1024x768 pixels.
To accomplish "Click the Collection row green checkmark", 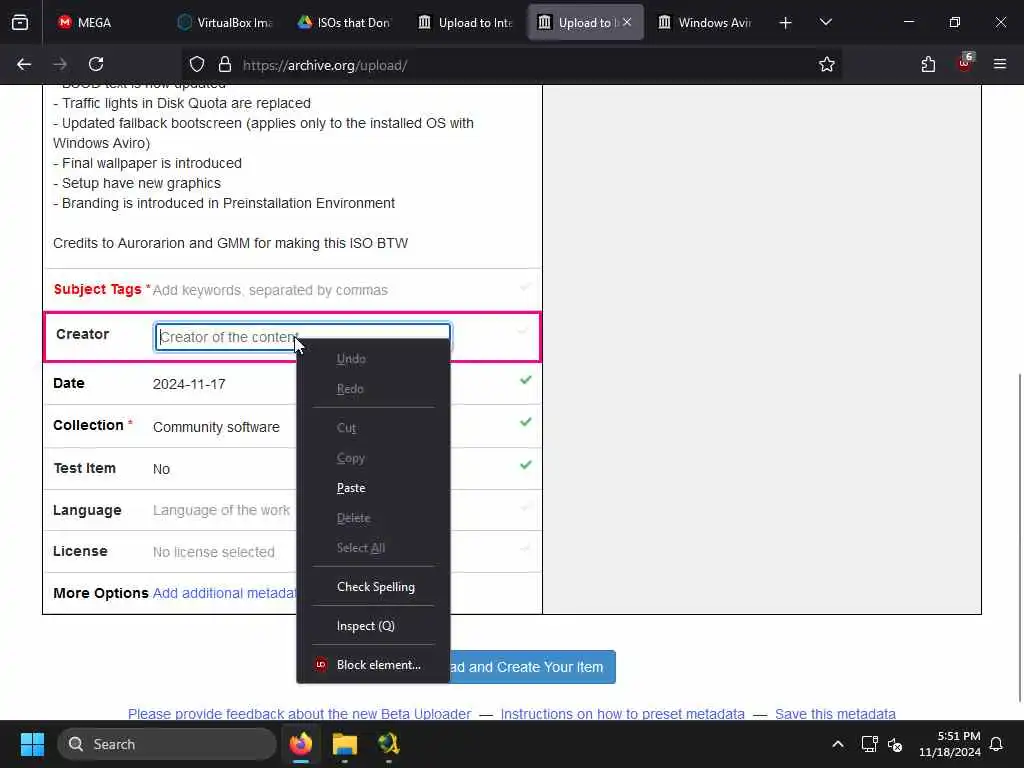I will 526,422.
